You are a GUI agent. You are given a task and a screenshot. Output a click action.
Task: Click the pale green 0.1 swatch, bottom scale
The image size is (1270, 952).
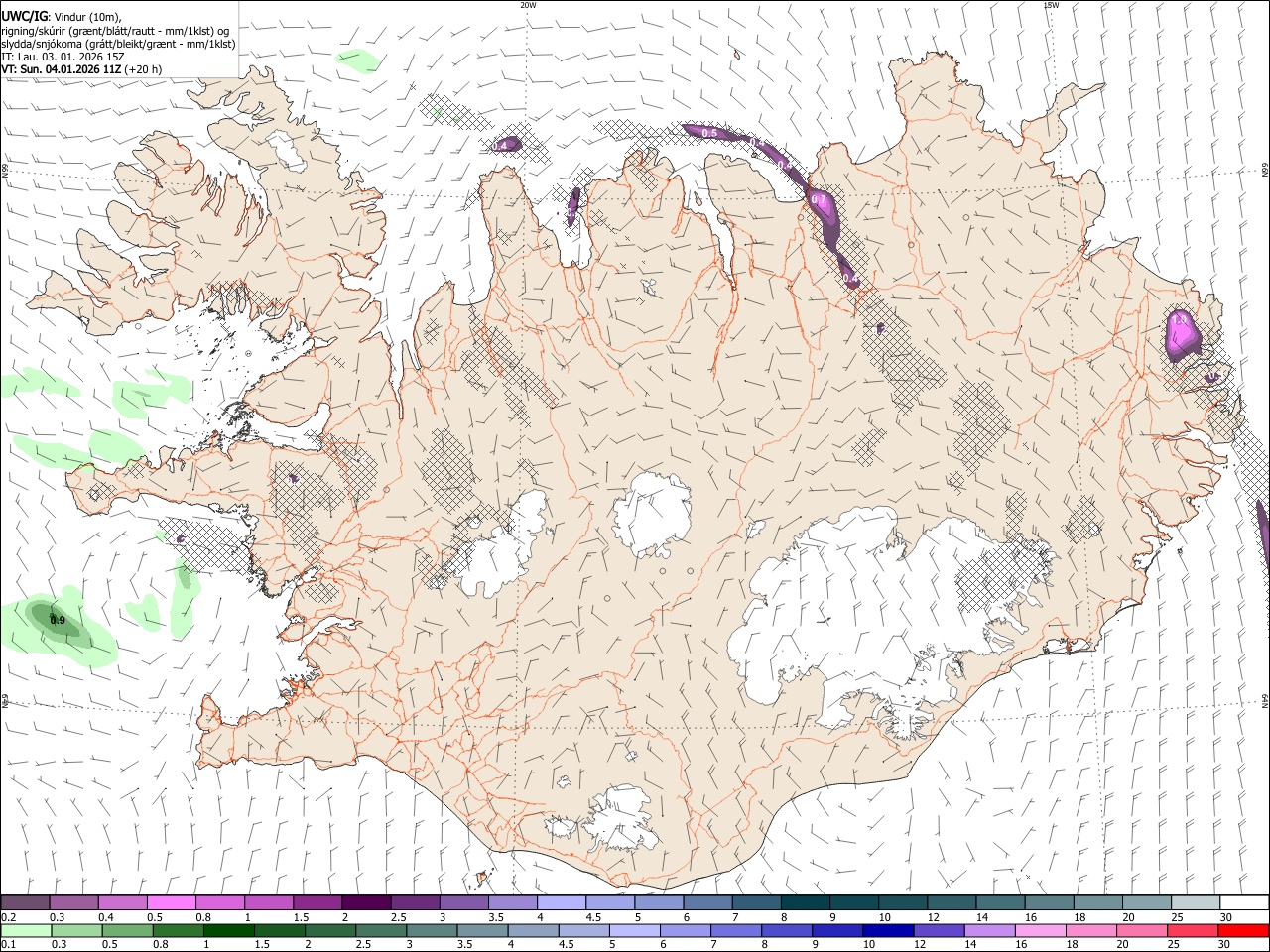26,930
